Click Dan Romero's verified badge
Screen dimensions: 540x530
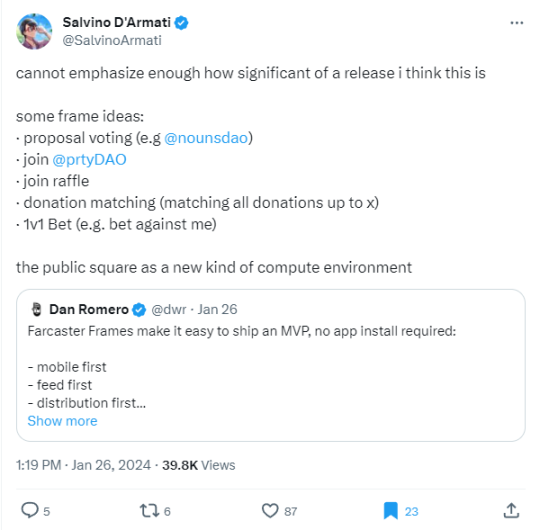tap(139, 310)
